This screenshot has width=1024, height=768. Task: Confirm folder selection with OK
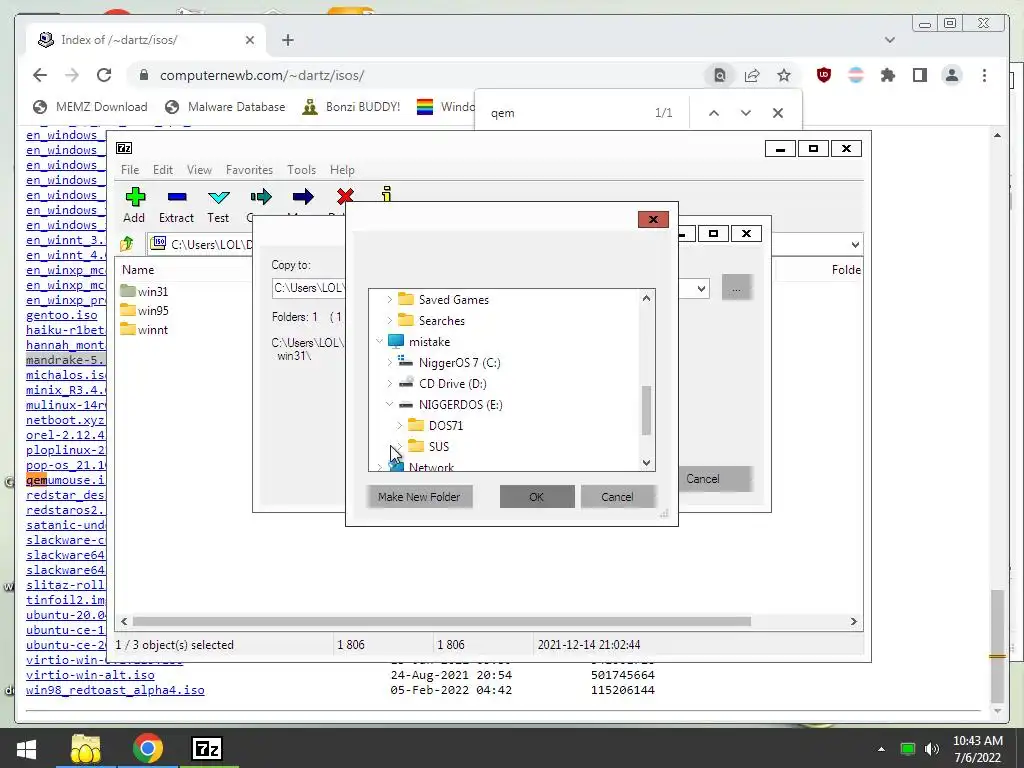click(x=537, y=497)
